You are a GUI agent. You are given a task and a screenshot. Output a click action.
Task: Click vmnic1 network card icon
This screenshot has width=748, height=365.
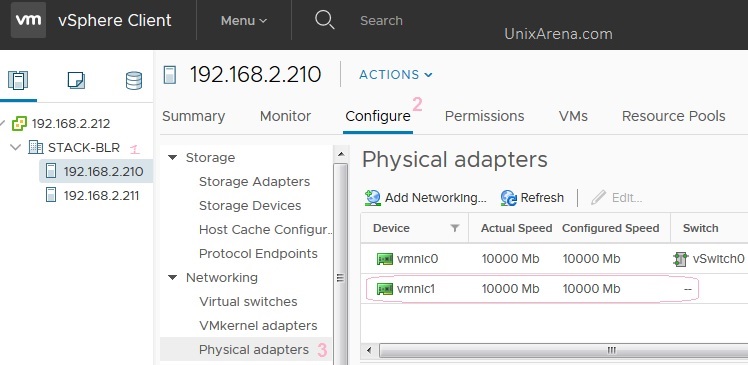tap(384, 289)
